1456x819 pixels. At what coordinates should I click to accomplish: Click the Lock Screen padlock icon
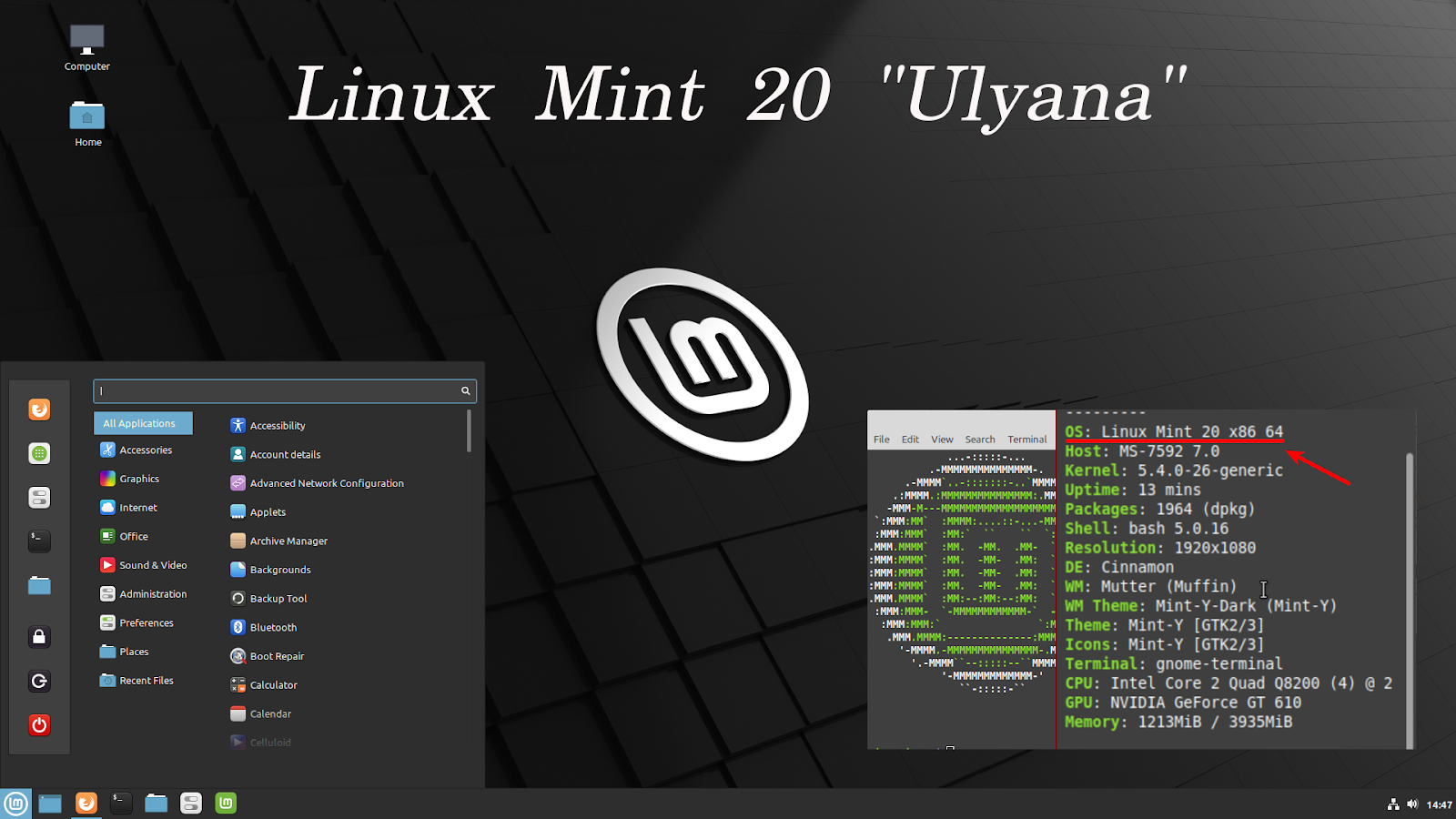point(39,637)
